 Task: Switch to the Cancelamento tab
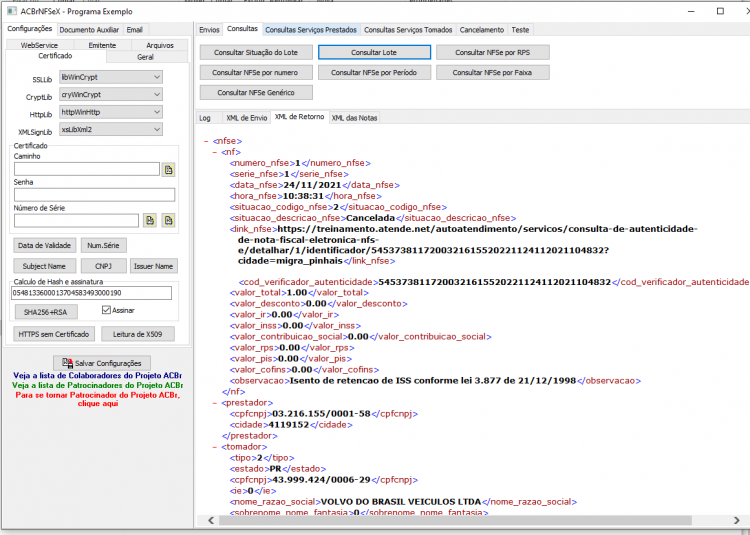[482, 30]
